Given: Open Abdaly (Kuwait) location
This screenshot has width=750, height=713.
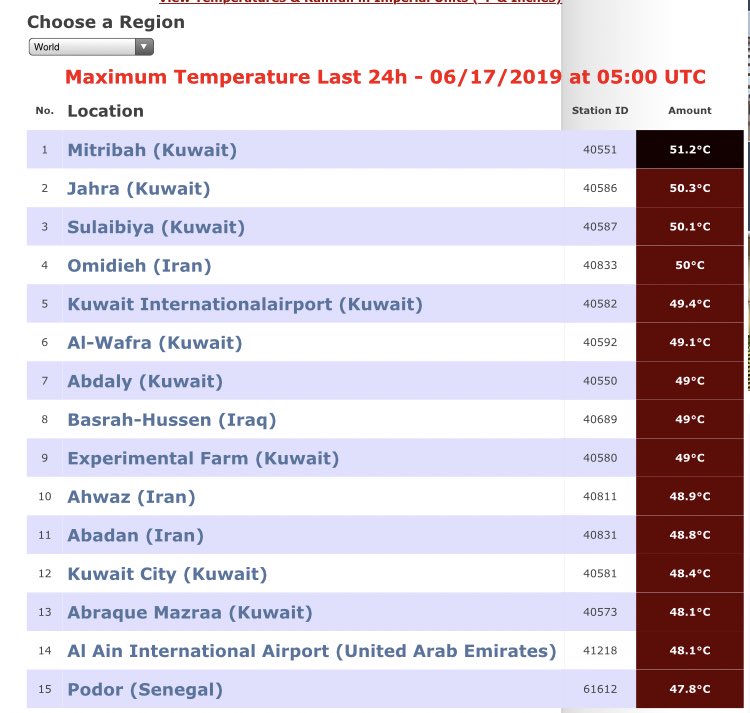Looking at the screenshot, I should 145,381.
